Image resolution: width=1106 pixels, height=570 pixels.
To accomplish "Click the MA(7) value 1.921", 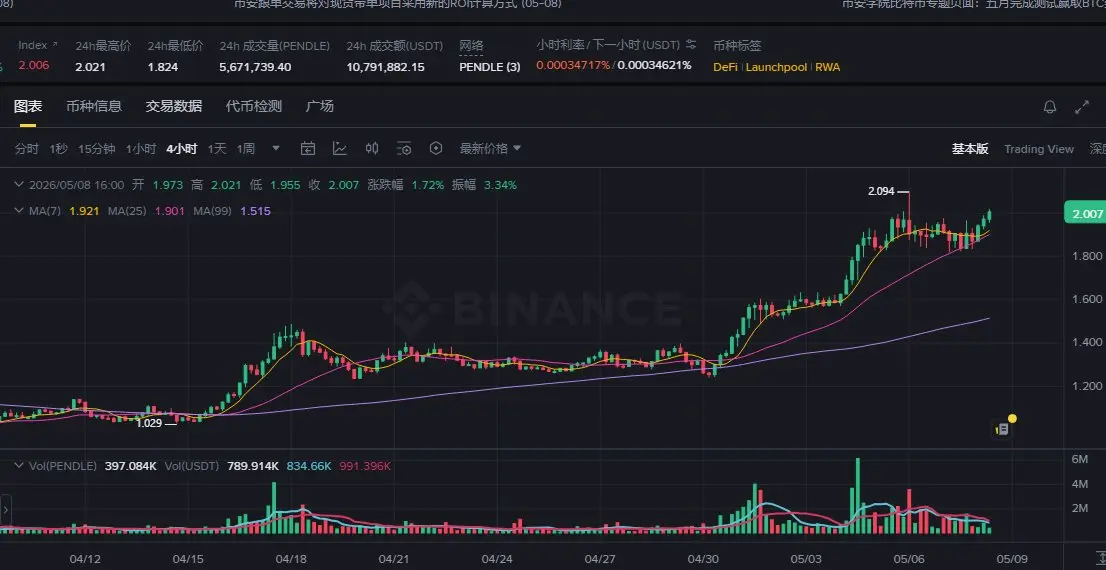I will 84,211.
